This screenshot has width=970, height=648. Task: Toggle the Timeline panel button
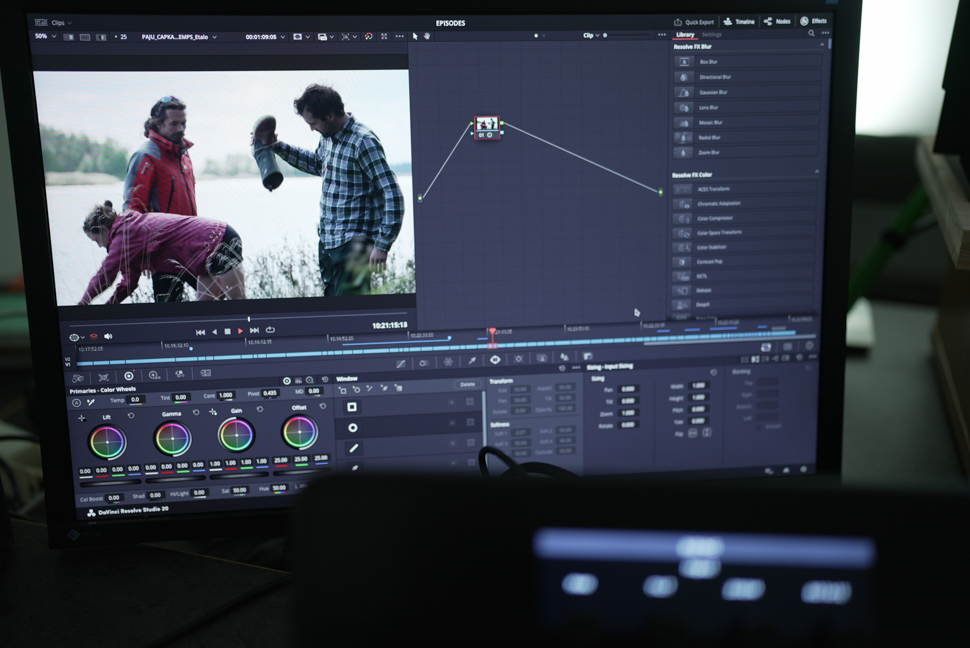[x=739, y=21]
